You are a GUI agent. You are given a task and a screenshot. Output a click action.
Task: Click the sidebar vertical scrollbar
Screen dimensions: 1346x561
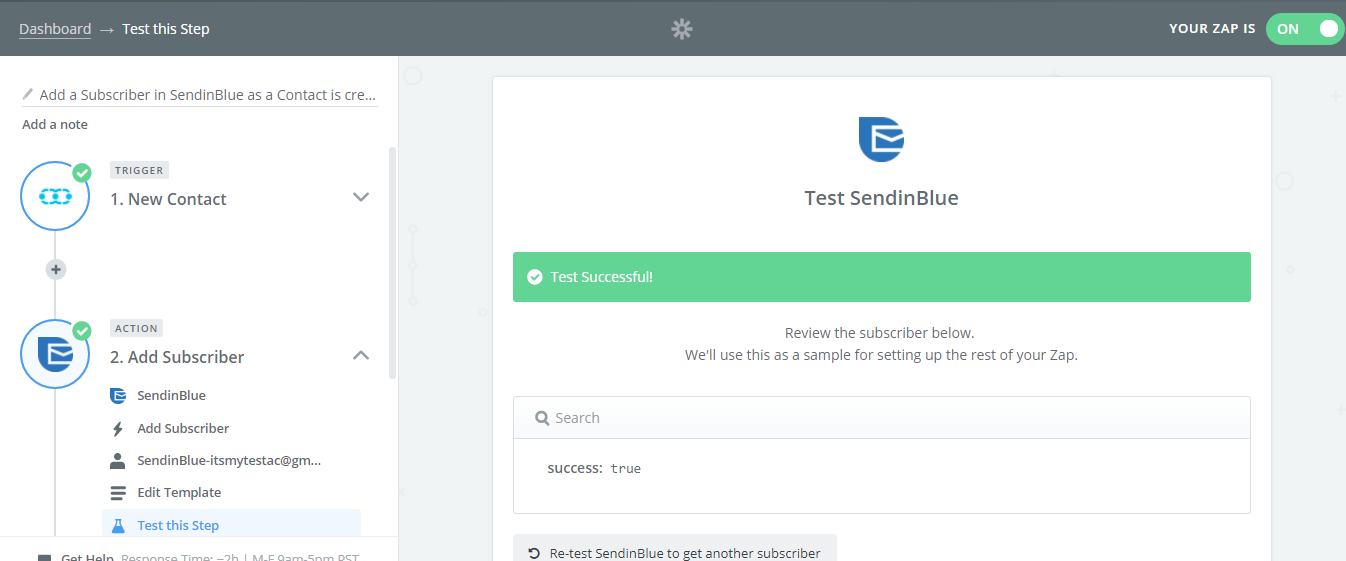click(392, 262)
